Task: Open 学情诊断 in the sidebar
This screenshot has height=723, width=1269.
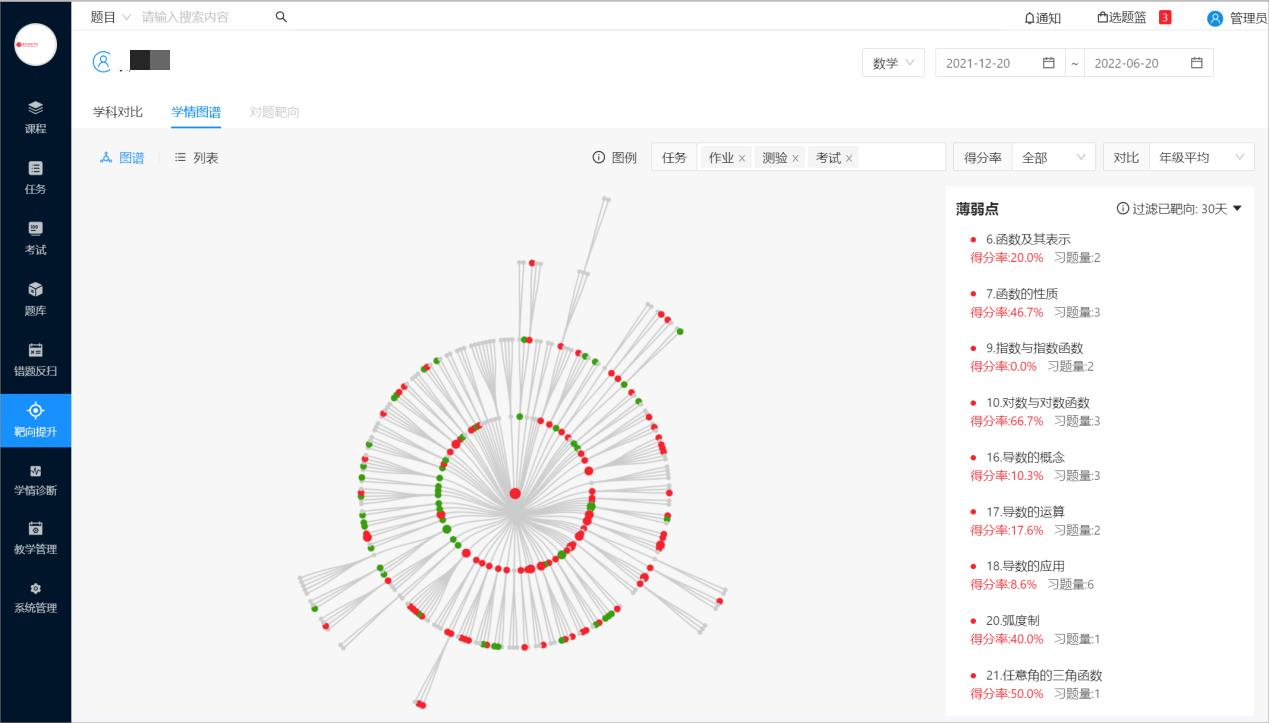Action: click(x=35, y=479)
